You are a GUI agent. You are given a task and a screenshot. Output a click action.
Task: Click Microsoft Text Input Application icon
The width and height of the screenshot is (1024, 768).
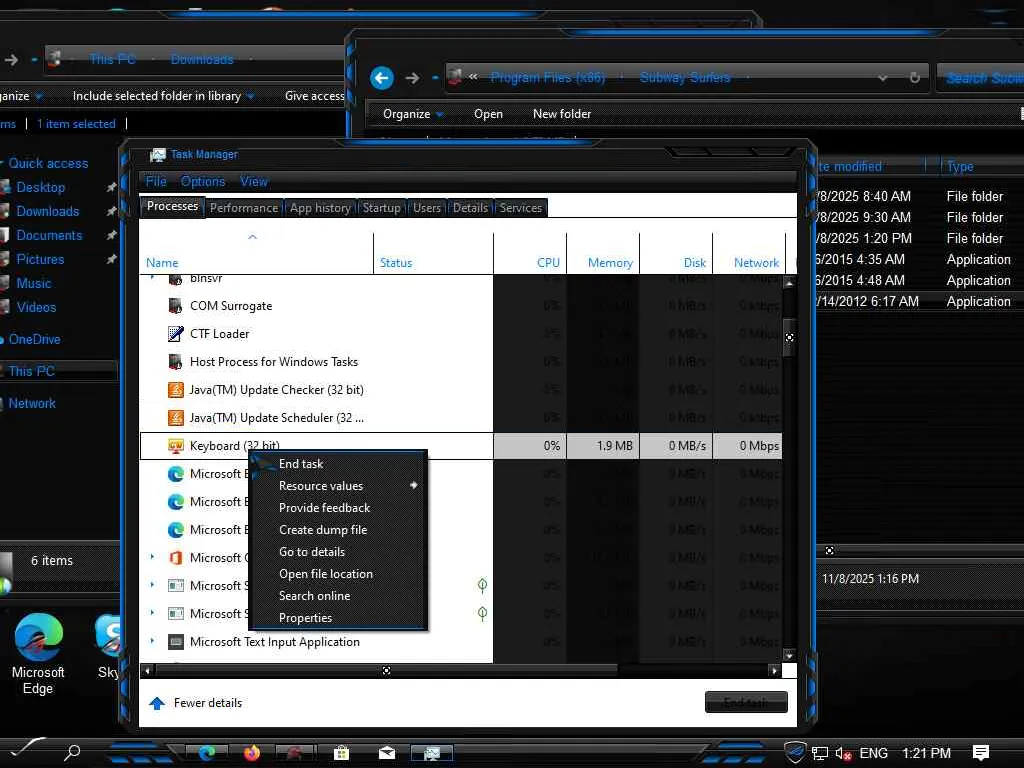(175, 642)
